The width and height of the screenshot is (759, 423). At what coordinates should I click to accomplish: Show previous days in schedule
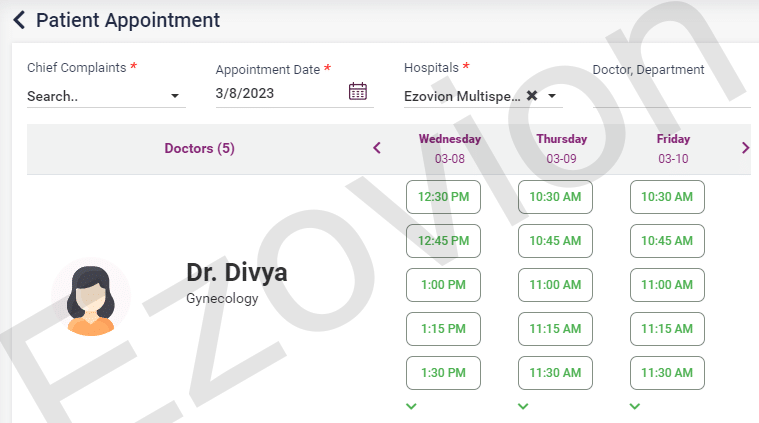pos(377,148)
